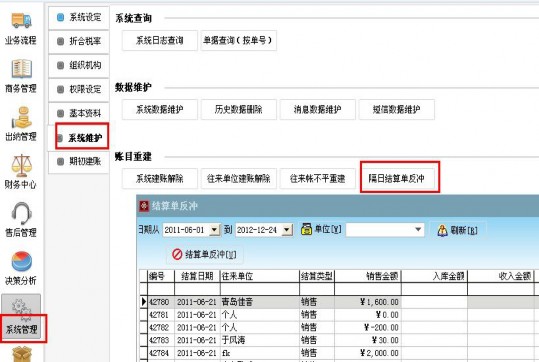Click the end date field 2012-12-24

258,230
